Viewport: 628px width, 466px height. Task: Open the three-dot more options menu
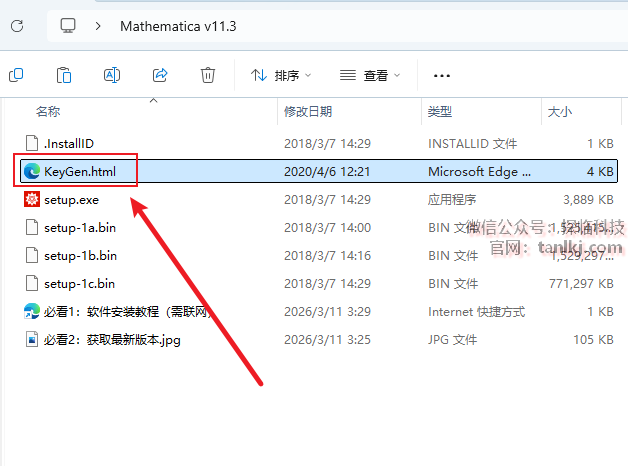tap(442, 75)
